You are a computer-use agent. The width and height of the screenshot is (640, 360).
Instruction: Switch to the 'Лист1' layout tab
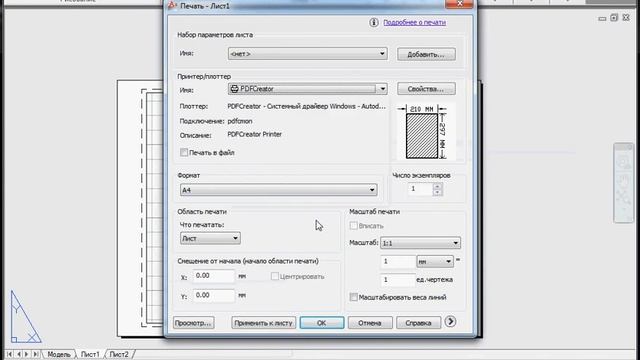pos(90,354)
